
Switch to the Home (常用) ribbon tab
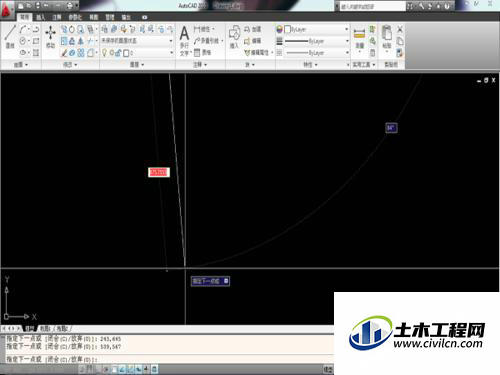24,17
